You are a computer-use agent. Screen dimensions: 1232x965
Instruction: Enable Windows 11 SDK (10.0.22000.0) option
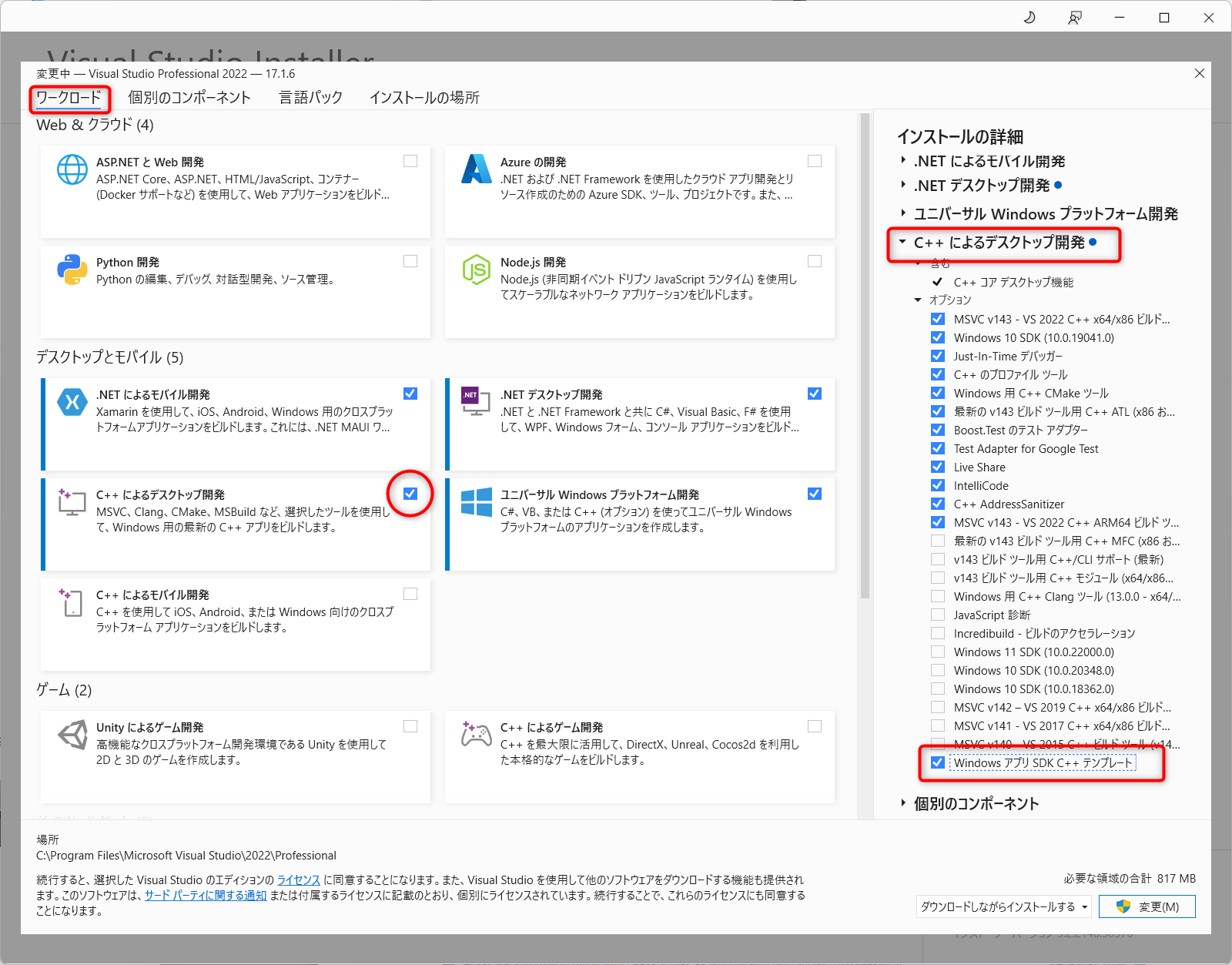tap(938, 652)
